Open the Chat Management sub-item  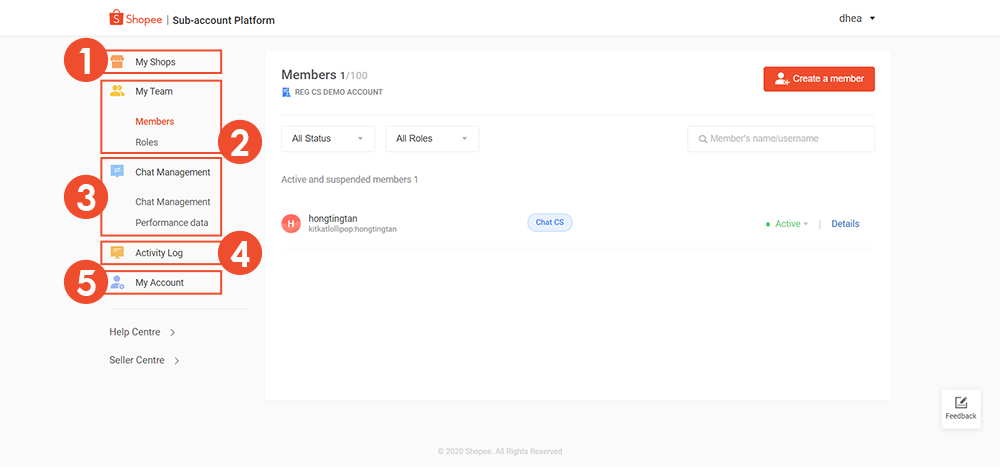coord(173,202)
